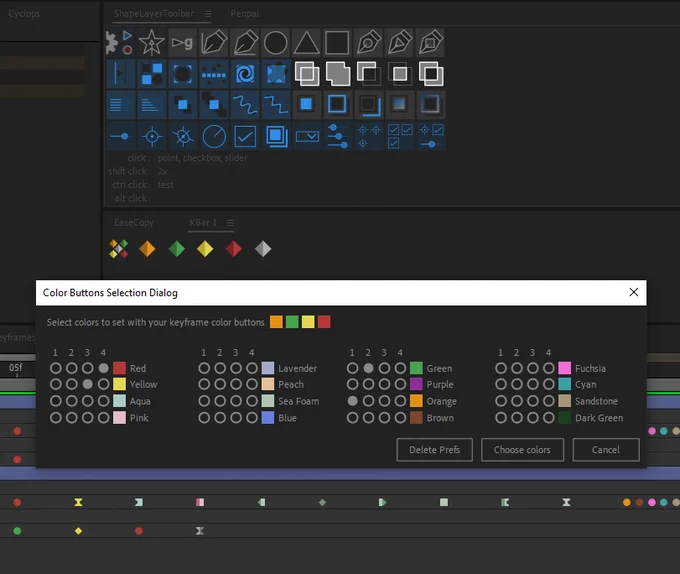The width and height of the screenshot is (680, 574).
Task: Close the Color Buttons Selection Dialog
Action: click(634, 292)
